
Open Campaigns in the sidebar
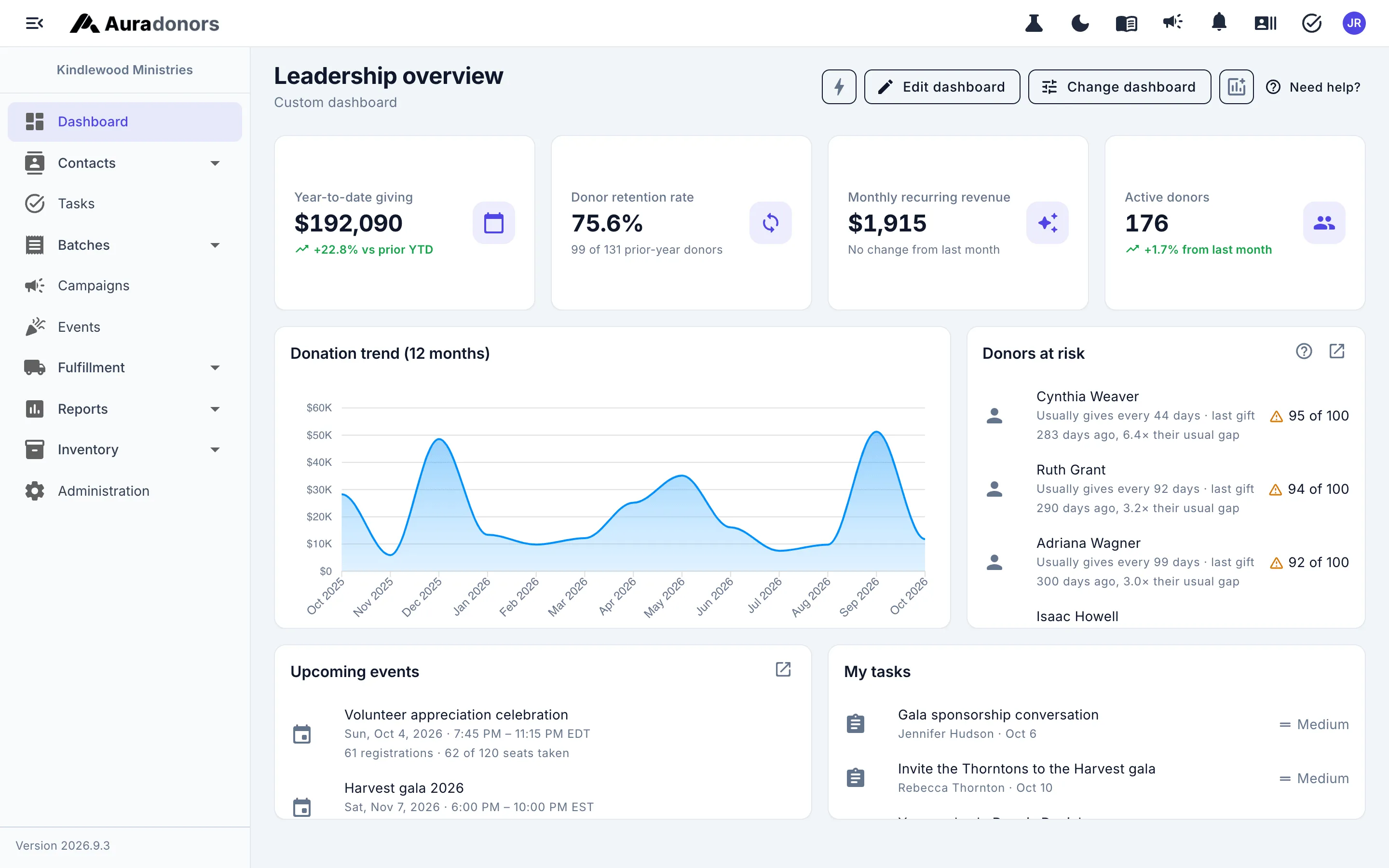click(124, 285)
